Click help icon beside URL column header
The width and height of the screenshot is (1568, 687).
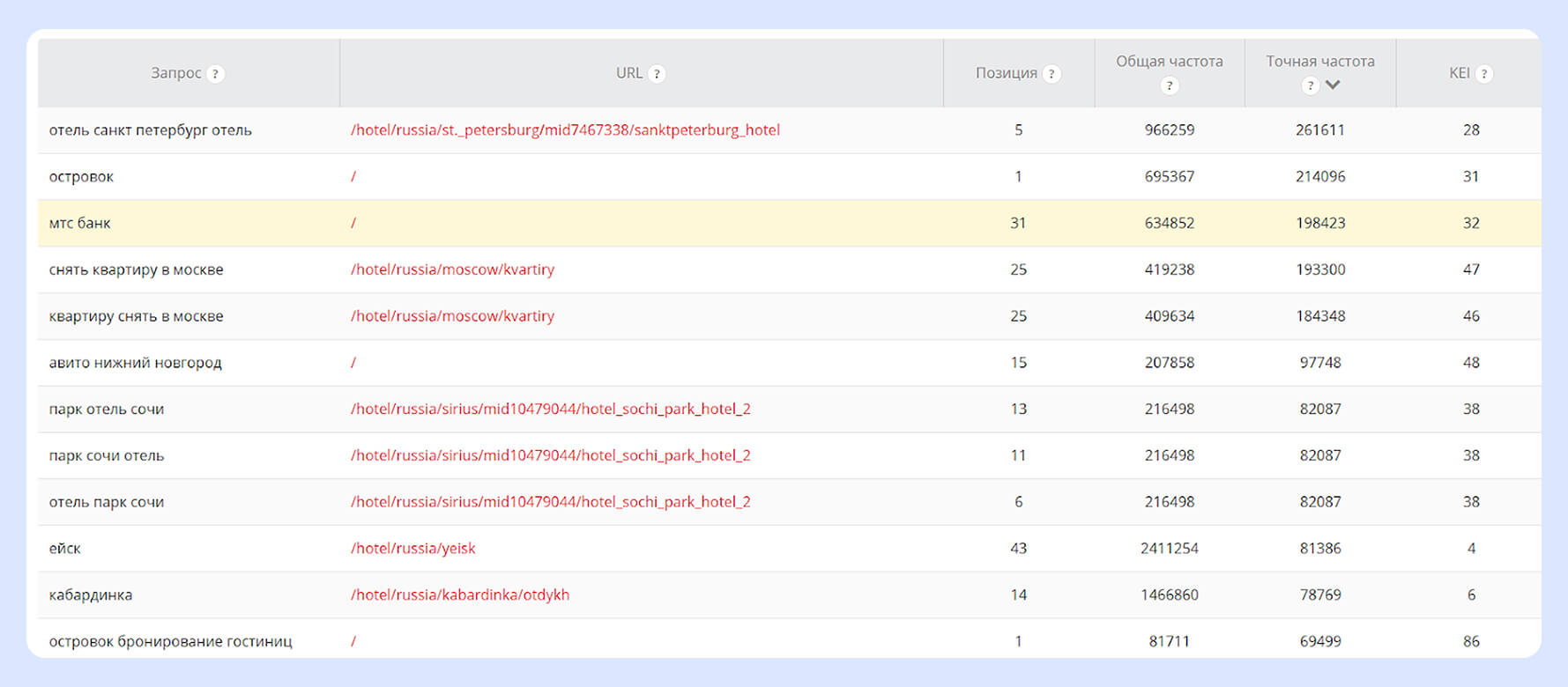click(657, 74)
